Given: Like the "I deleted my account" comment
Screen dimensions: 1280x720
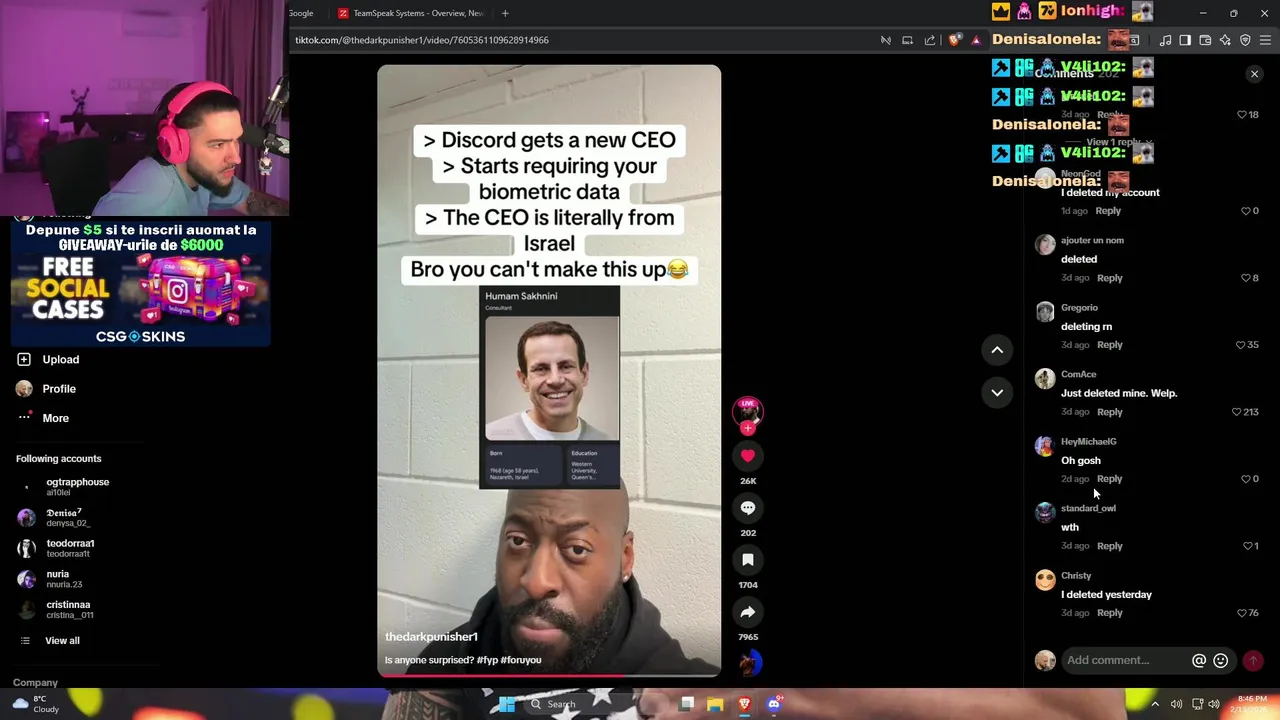Looking at the screenshot, I should click(1246, 211).
